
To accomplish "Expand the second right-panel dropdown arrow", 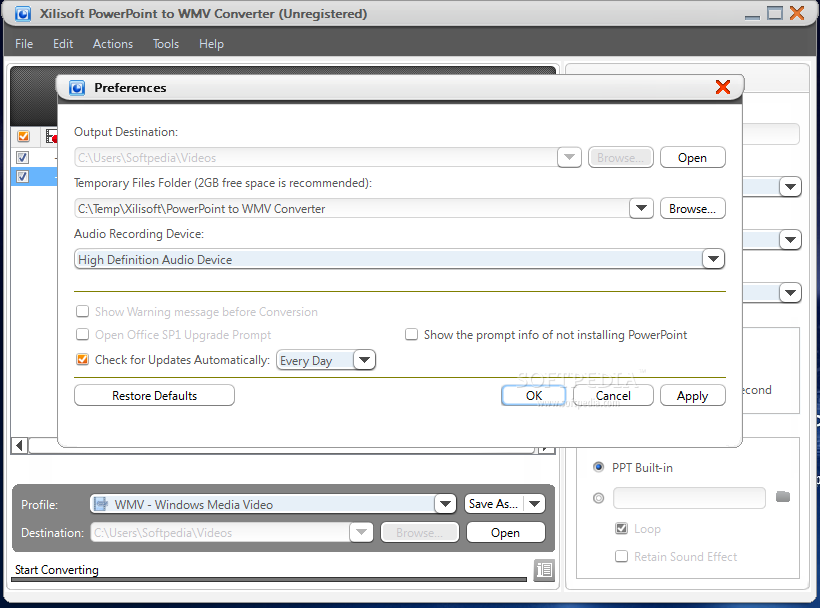I will click(790, 240).
